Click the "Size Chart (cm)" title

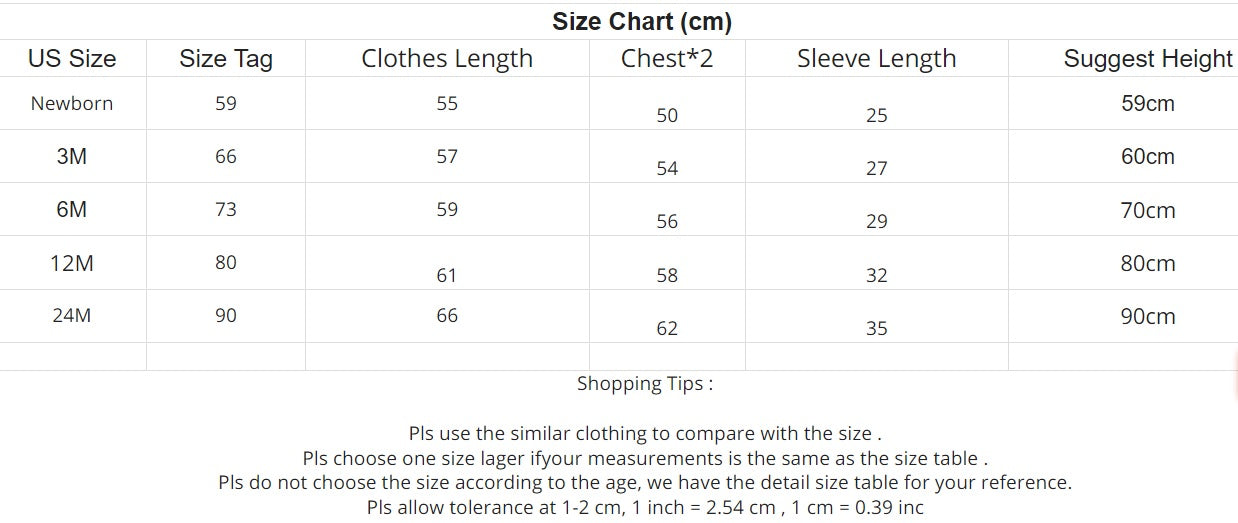pyautogui.click(x=642, y=21)
